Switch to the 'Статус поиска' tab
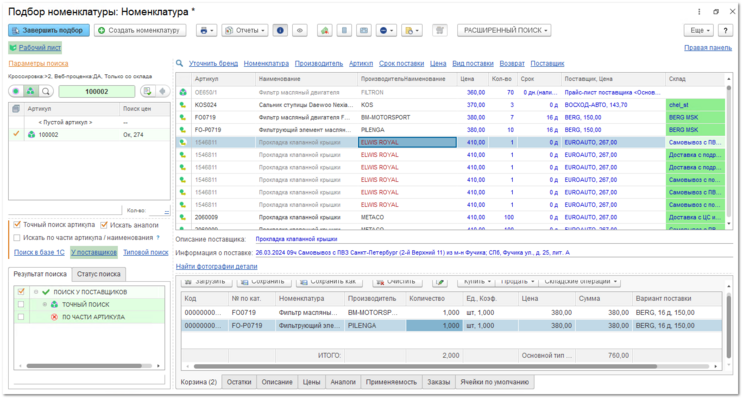The height and width of the screenshot is (399, 743). point(99,274)
